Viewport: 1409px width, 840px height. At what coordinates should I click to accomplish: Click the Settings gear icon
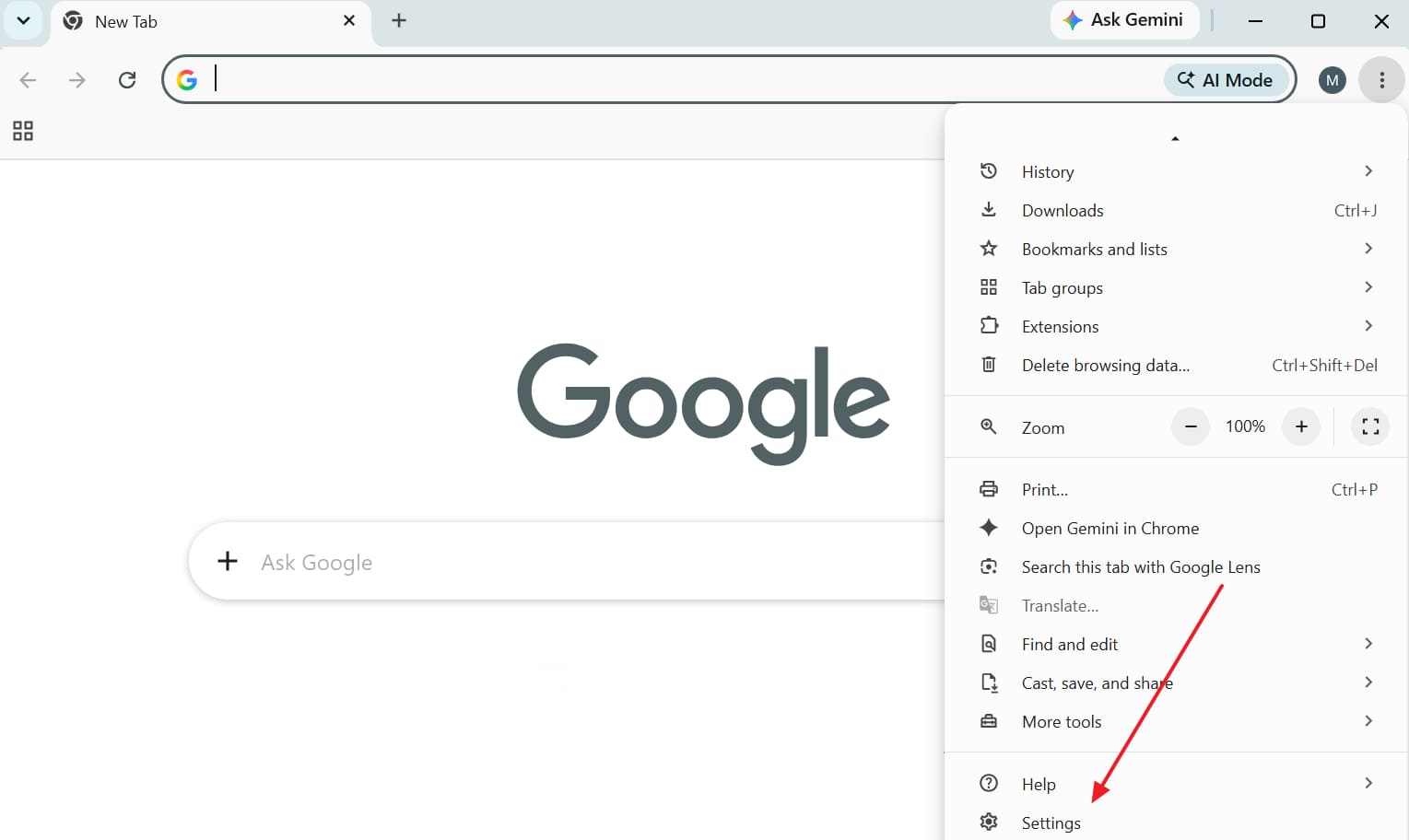coord(989,822)
